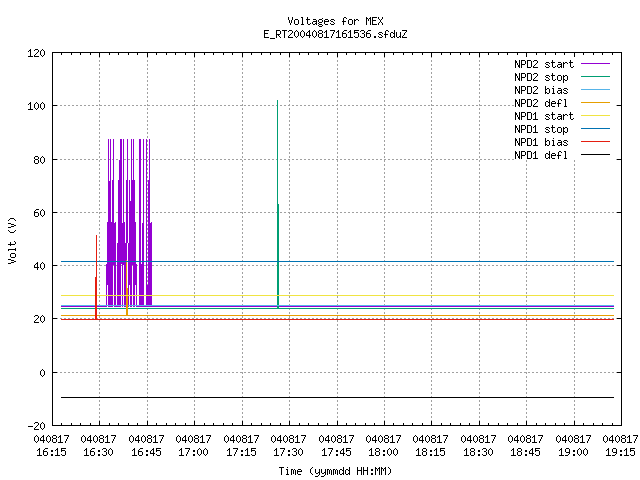The height and width of the screenshot is (480, 640).
Task: Click the light blue NPD2 bias legend line
Action: pos(596,90)
